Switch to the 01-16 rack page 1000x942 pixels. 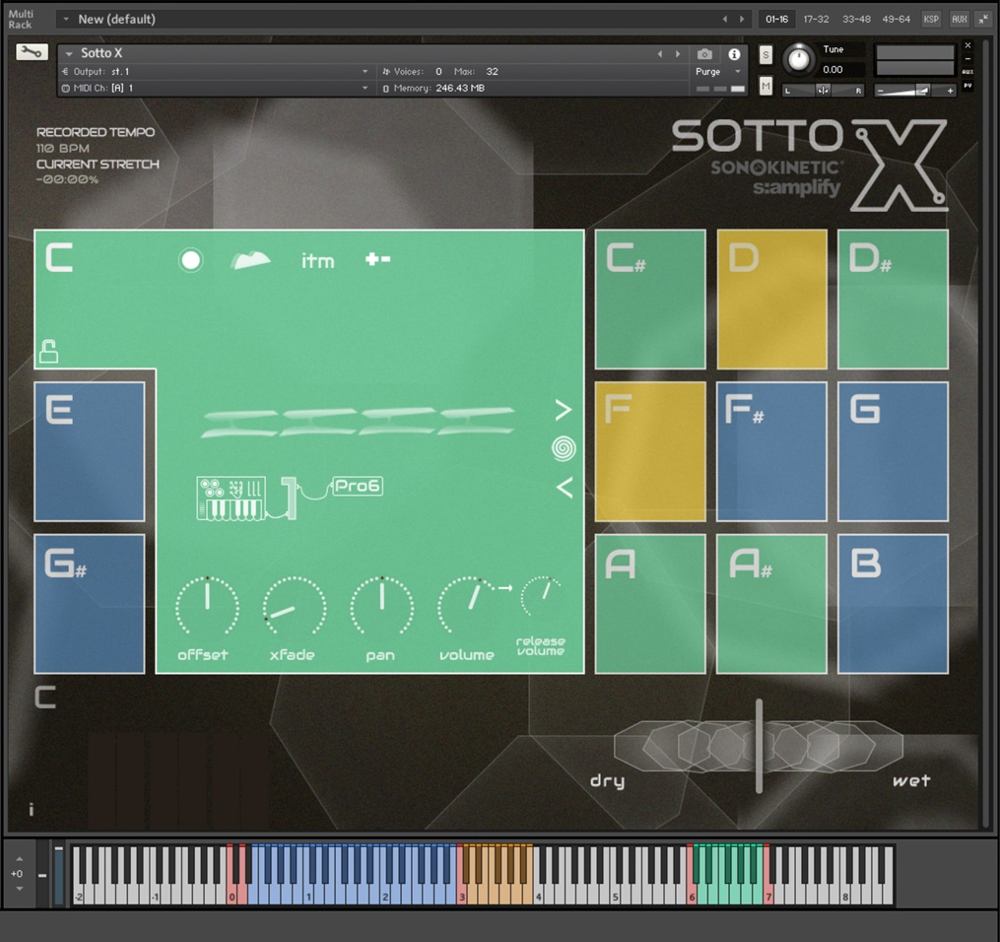pyautogui.click(x=776, y=19)
